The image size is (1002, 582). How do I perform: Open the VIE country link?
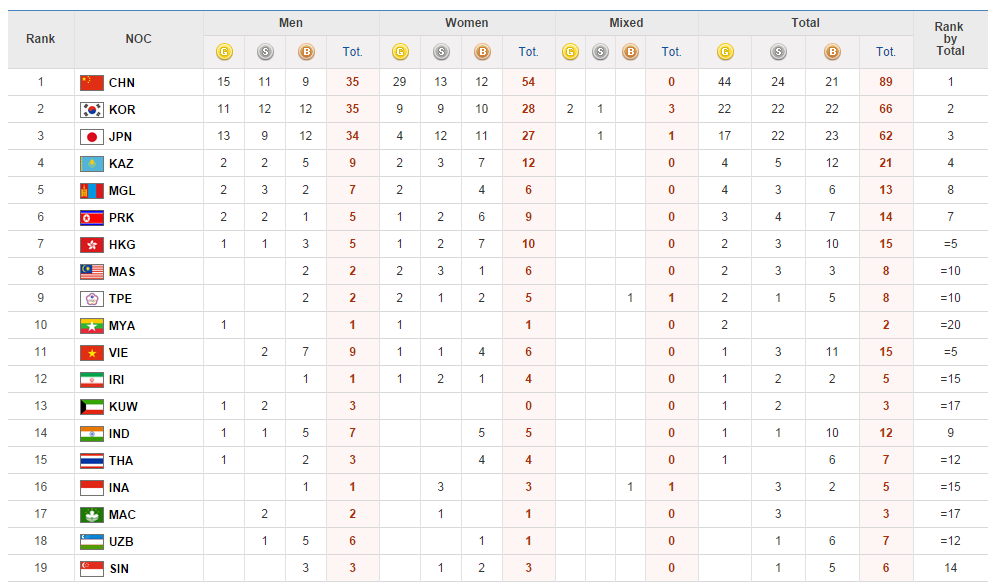120,353
